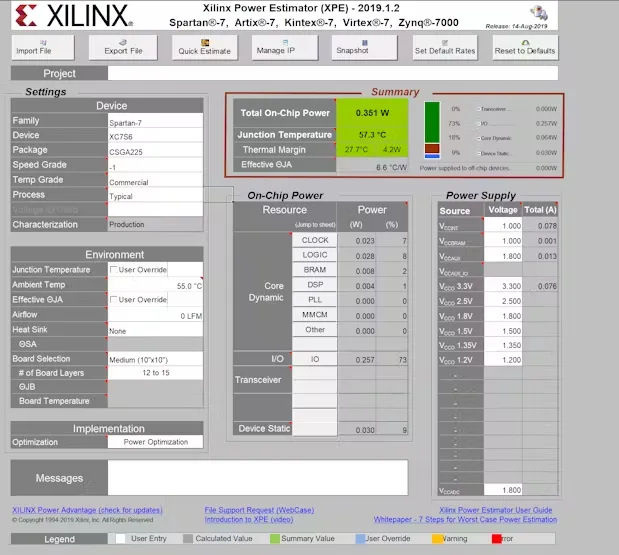Click the Total On-Chip Power value 0.351 W
Image resolution: width=619 pixels, height=555 pixels.
pos(372,113)
